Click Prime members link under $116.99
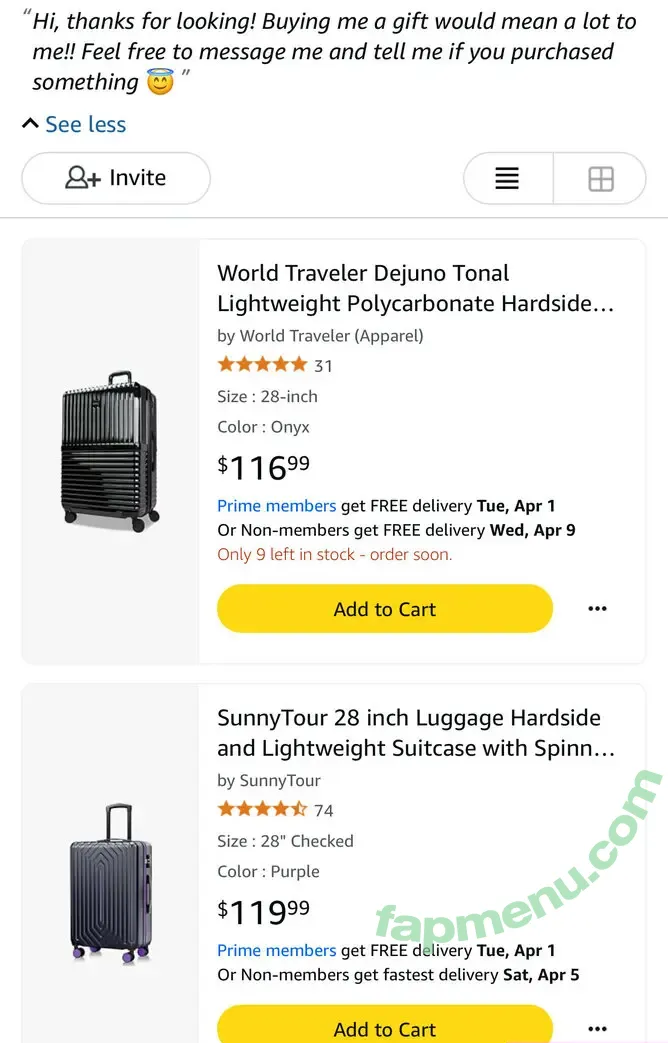 pyautogui.click(x=276, y=506)
